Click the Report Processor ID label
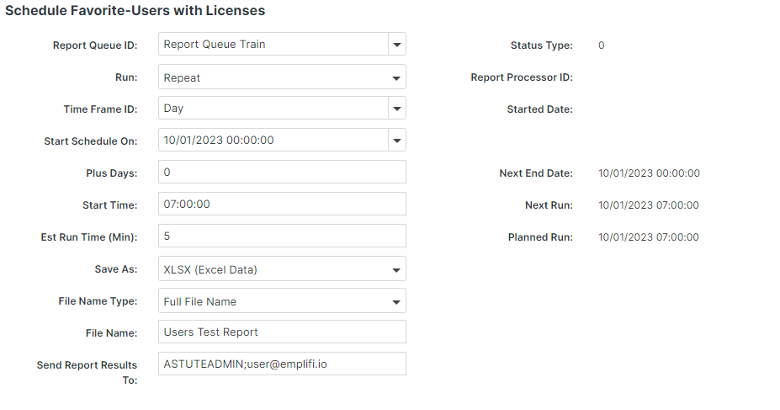 click(x=521, y=77)
